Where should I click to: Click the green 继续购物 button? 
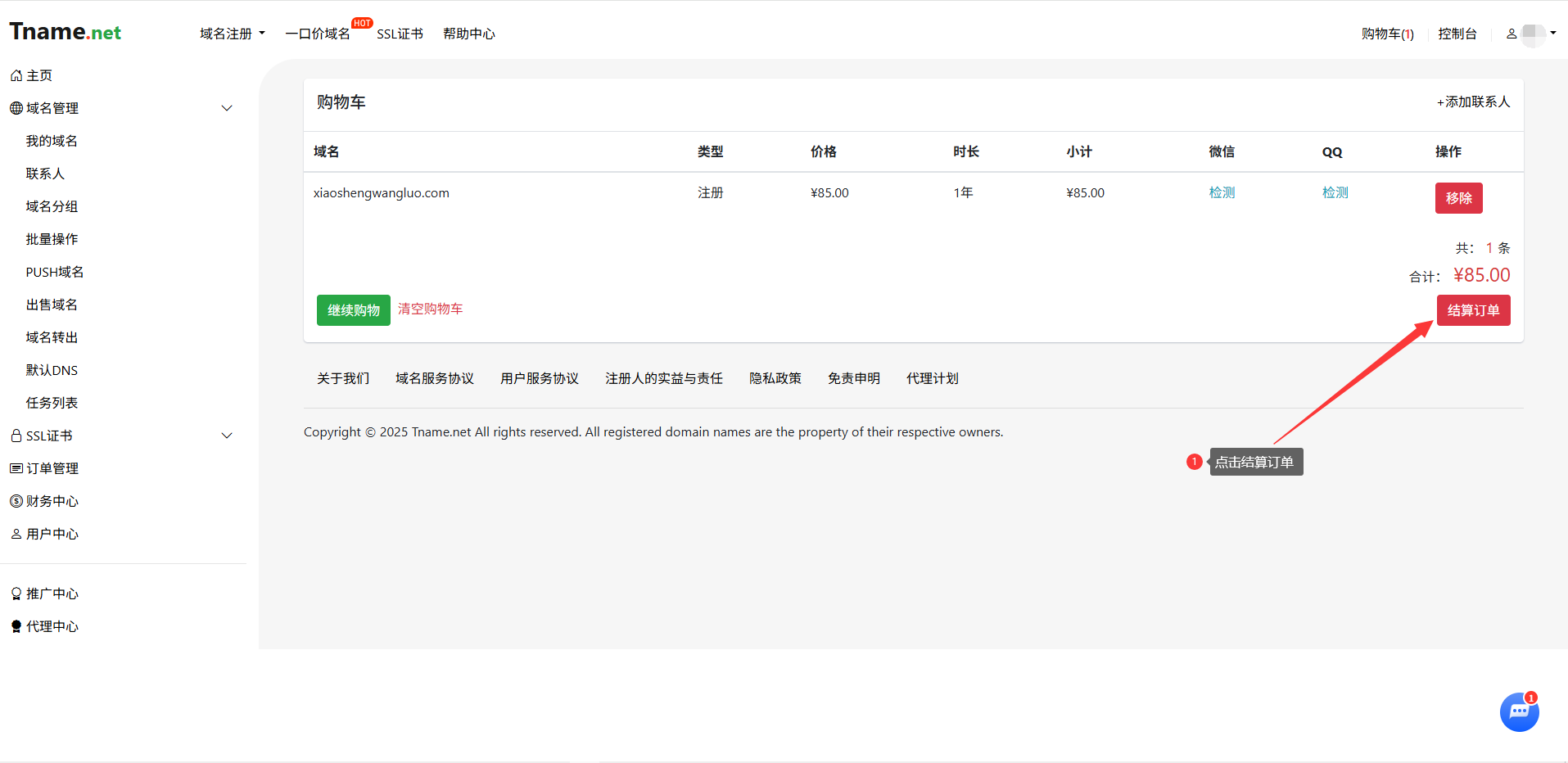click(354, 310)
